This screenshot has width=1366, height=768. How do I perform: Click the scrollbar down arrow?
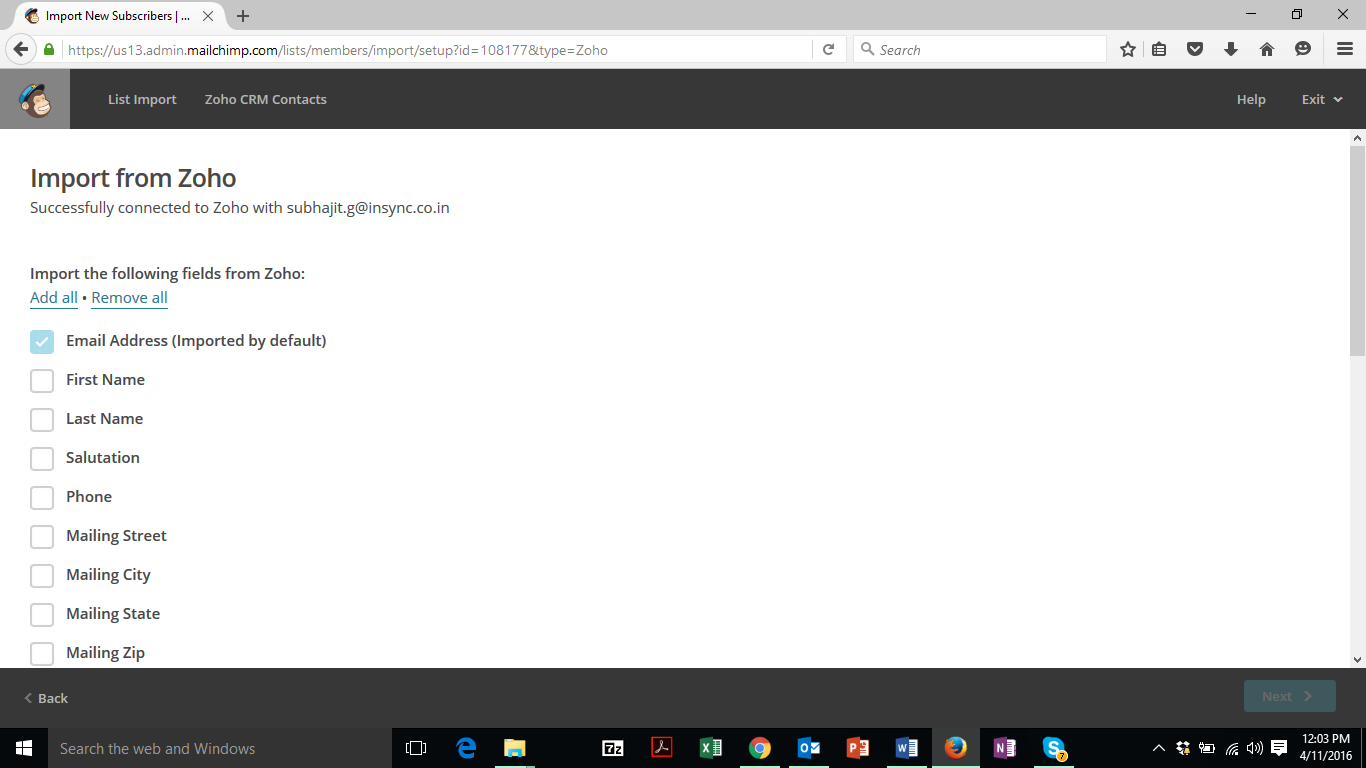[1357, 659]
